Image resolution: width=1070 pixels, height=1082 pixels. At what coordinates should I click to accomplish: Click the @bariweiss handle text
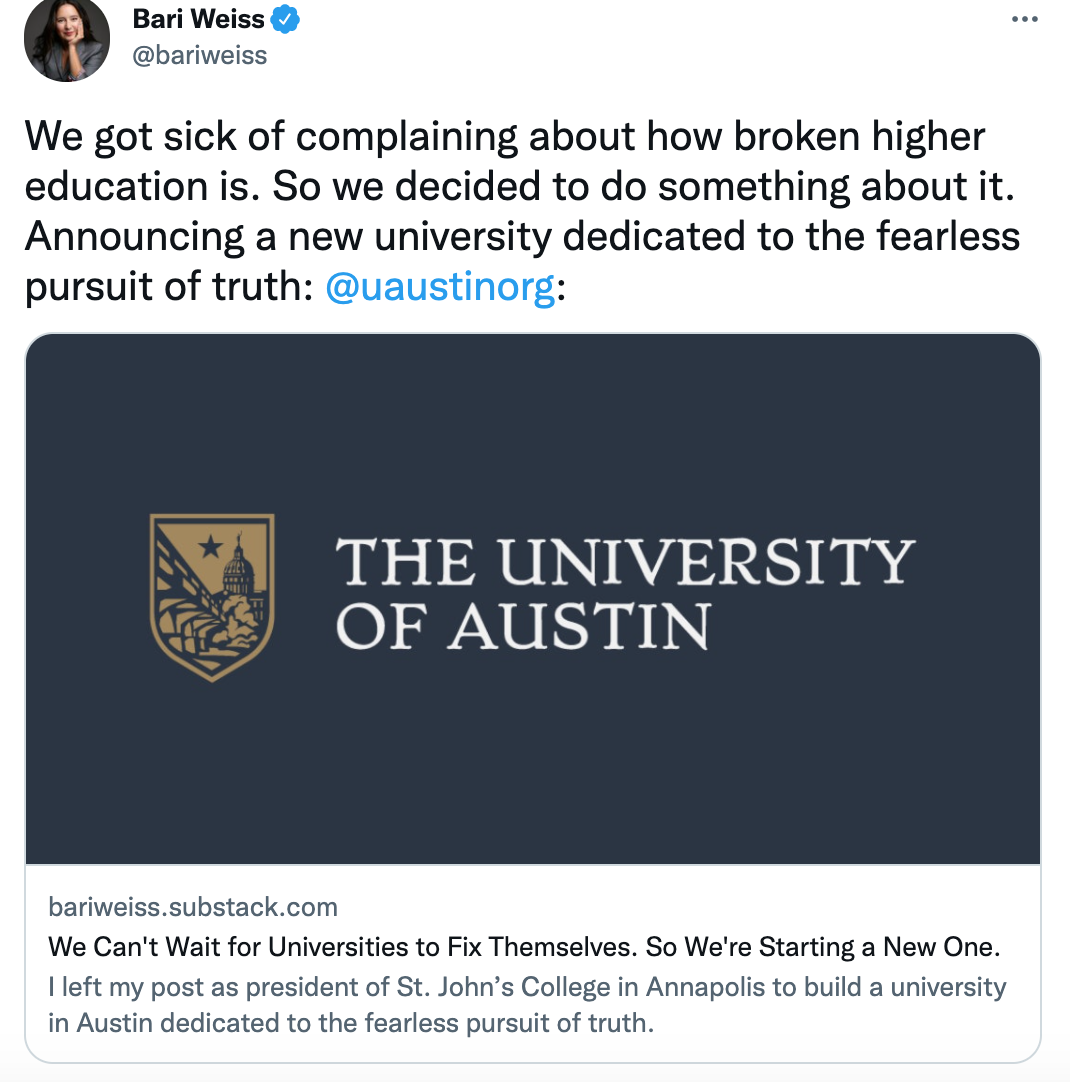click(201, 55)
